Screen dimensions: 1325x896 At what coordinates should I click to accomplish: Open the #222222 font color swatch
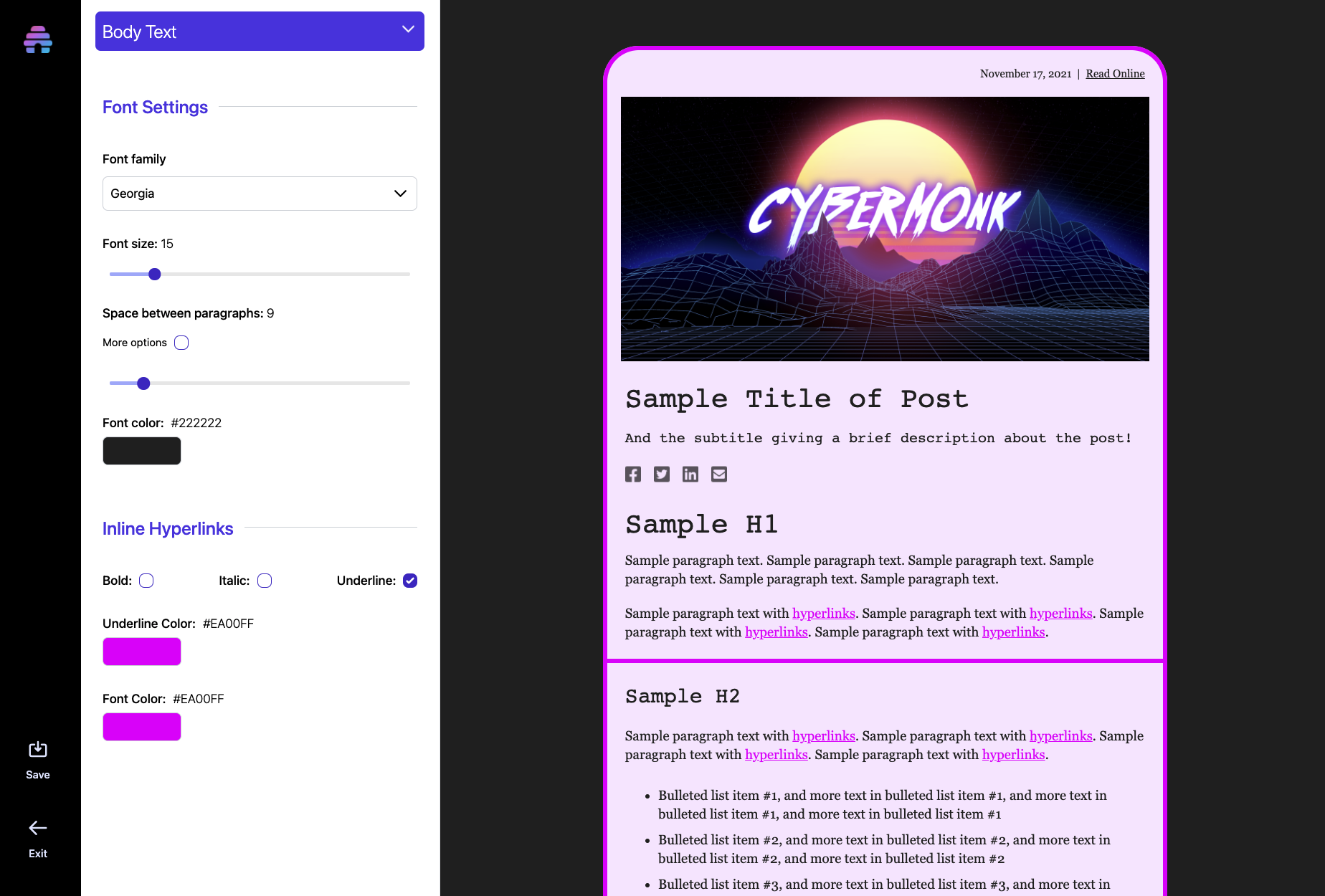pyautogui.click(x=142, y=451)
